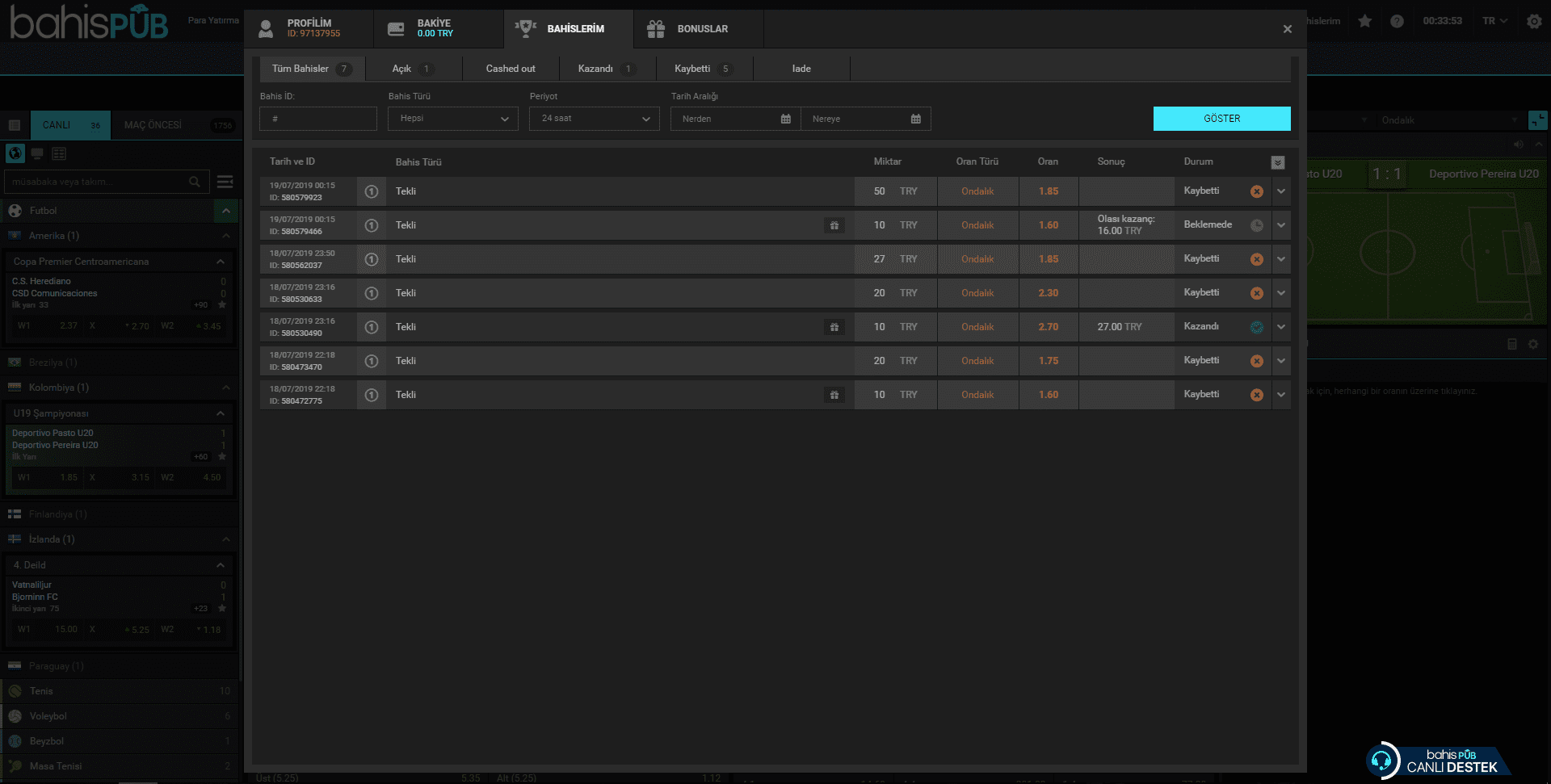Expand details of bet 580473470
The width and height of the screenshot is (1551, 784).
[x=1281, y=361]
